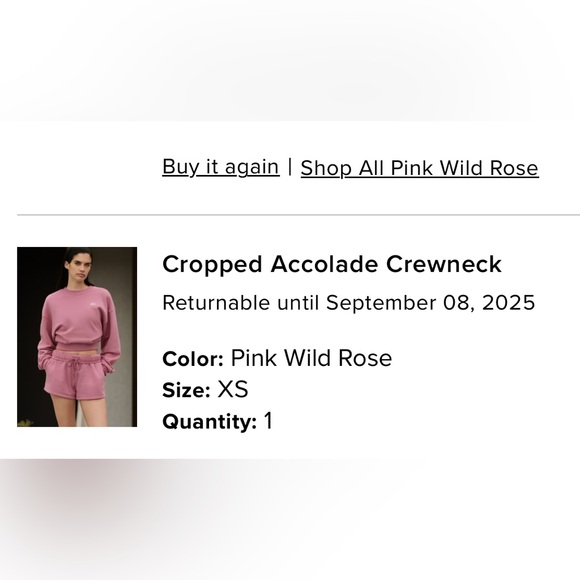This screenshot has height=580, width=580.
Task: Click the Size label
Action: (x=186, y=390)
